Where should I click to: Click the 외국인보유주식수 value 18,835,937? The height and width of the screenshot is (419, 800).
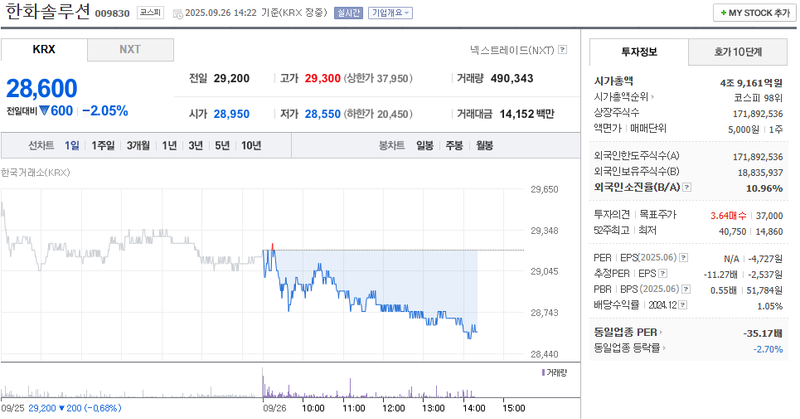coord(760,173)
